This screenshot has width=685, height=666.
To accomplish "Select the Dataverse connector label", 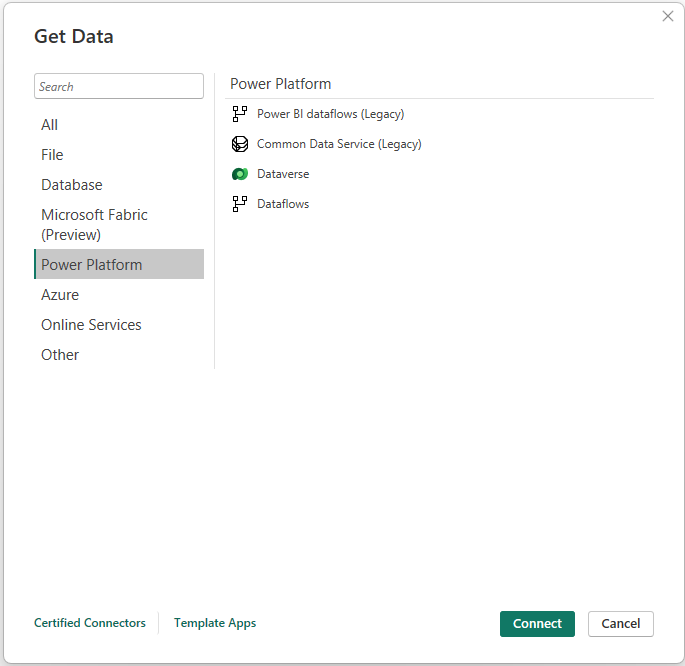I will pyautogui.click(x=283, y=174).
